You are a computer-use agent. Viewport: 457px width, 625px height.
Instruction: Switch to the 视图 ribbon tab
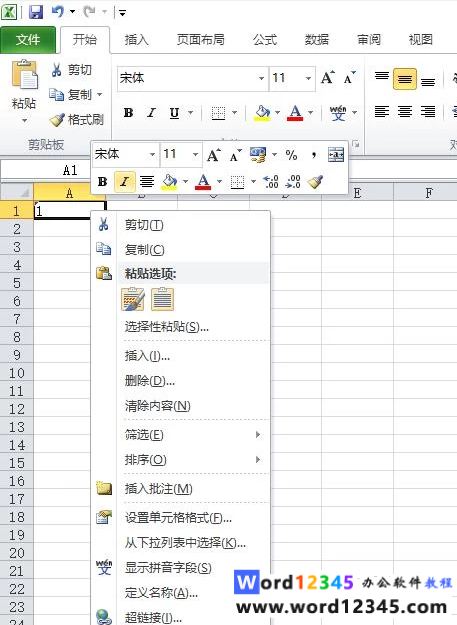(x=421, y=39)
